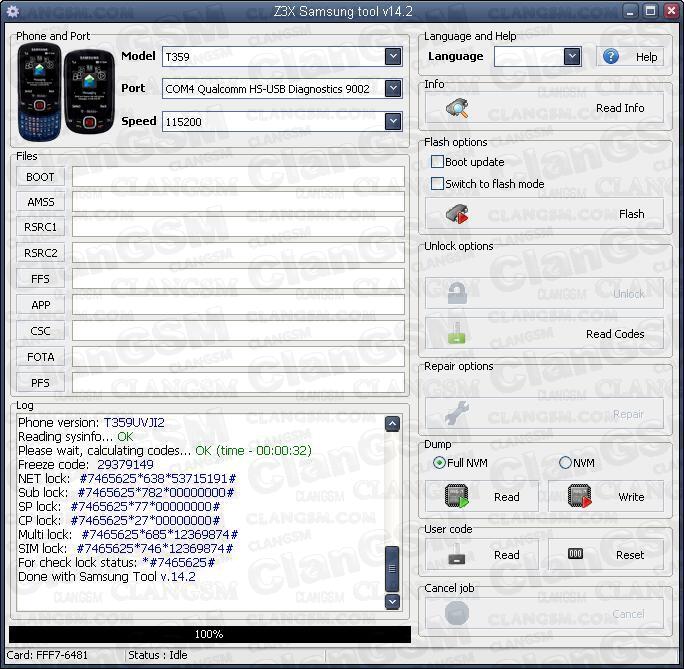
Task: Click the APP file button
Action: (x=40, y=305)
